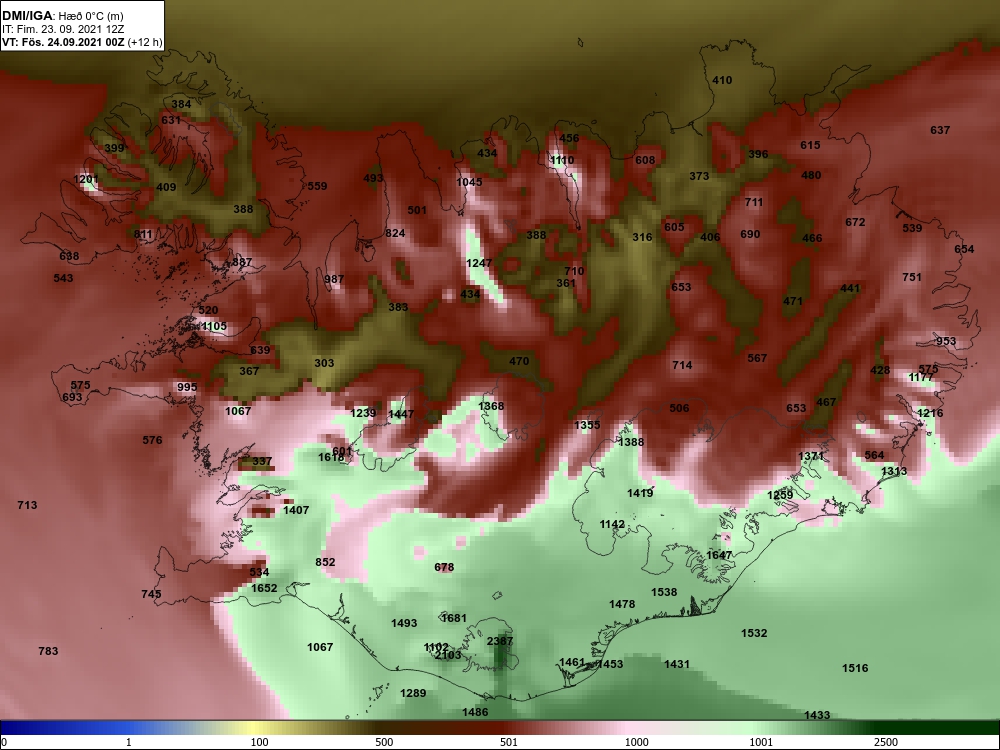Click the 678 label
The image size is (1000, 750).
pos(444,567)
